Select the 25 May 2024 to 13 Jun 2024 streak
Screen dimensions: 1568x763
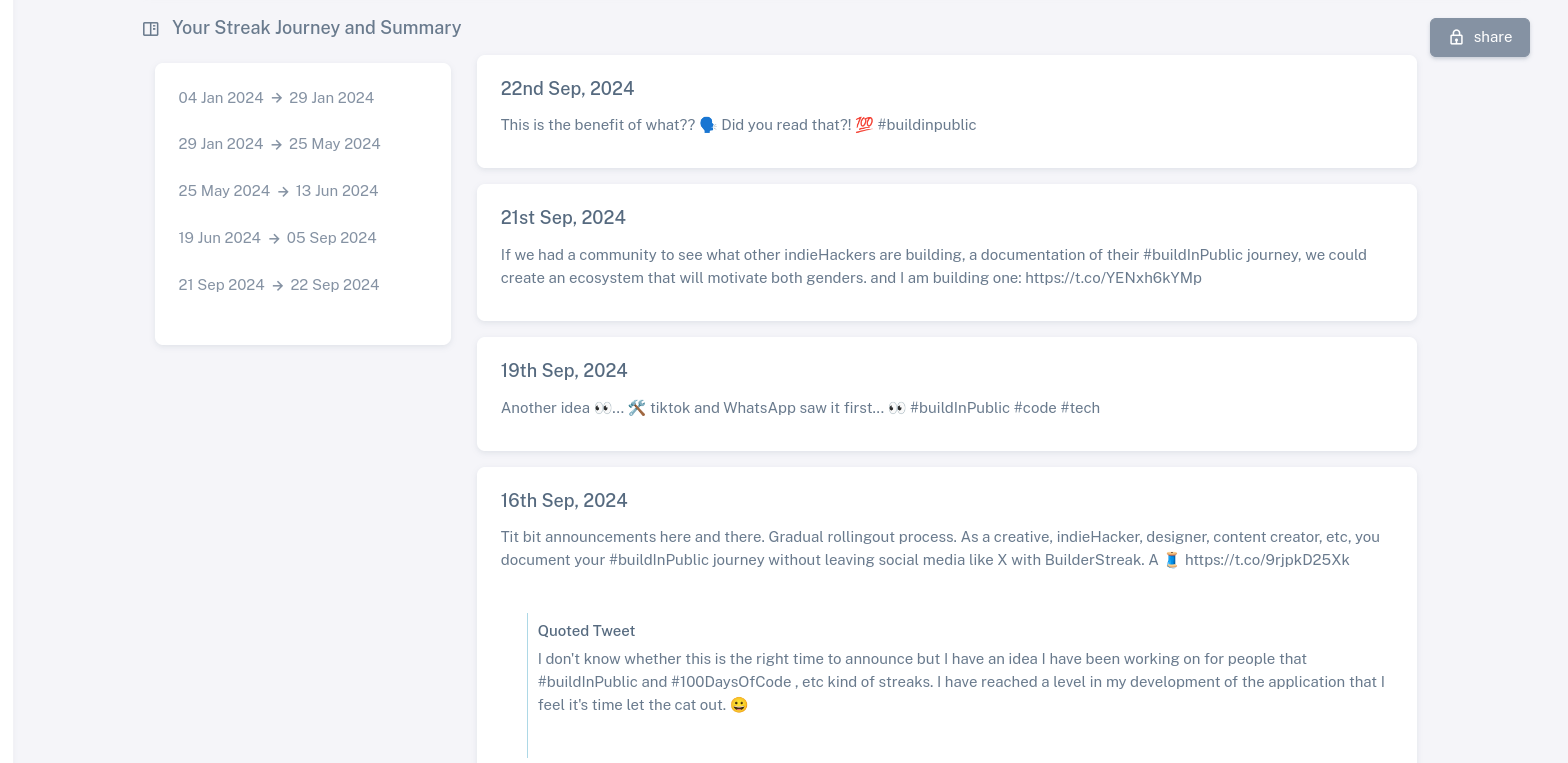(278, 191)
